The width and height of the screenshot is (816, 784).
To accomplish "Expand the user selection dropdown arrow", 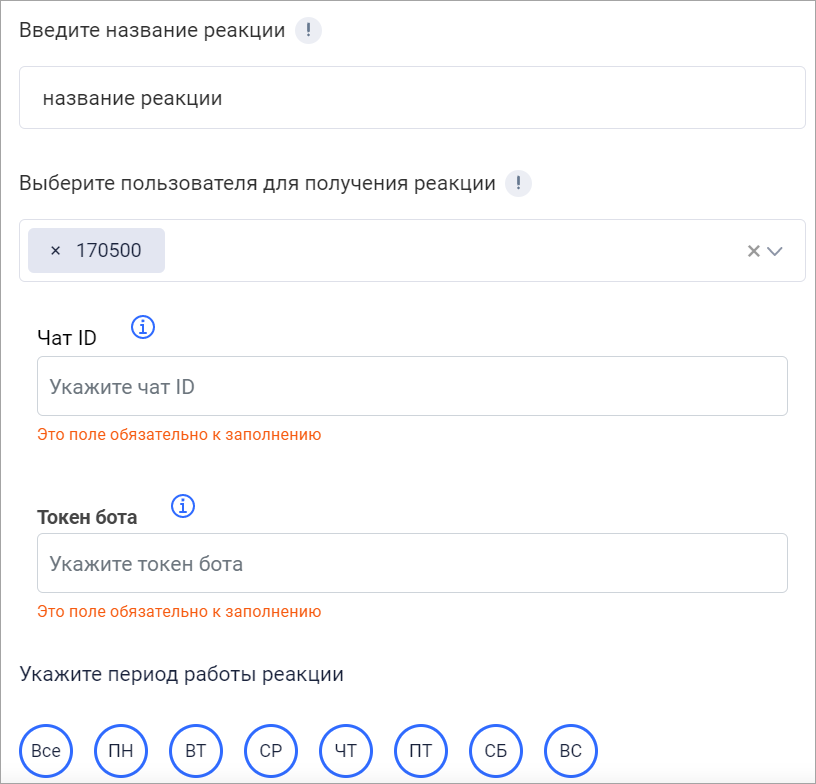I will 774,251.
